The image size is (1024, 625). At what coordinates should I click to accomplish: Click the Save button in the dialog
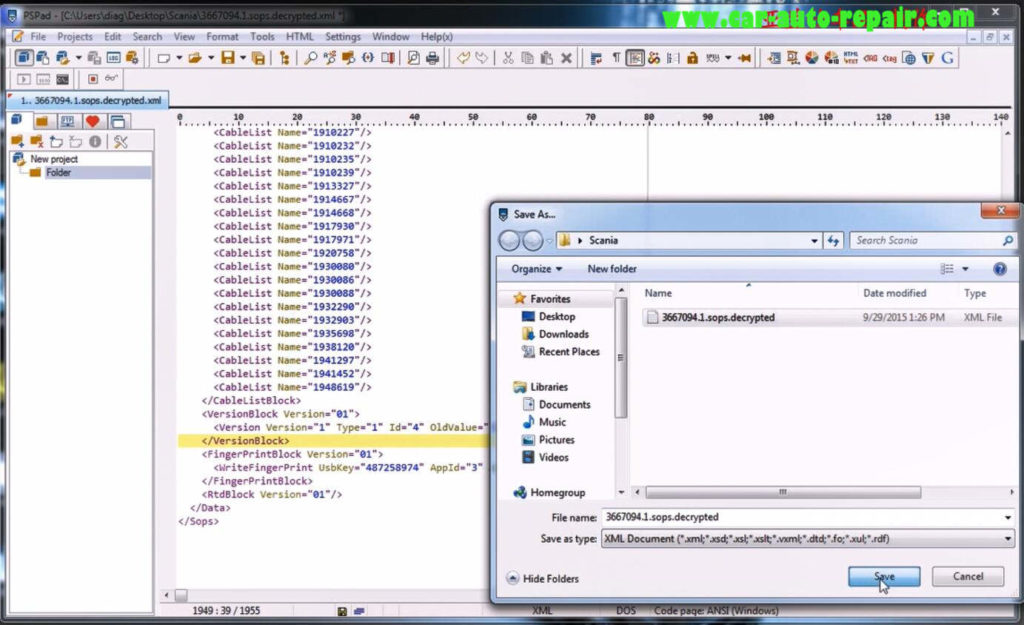click(884, 576)
